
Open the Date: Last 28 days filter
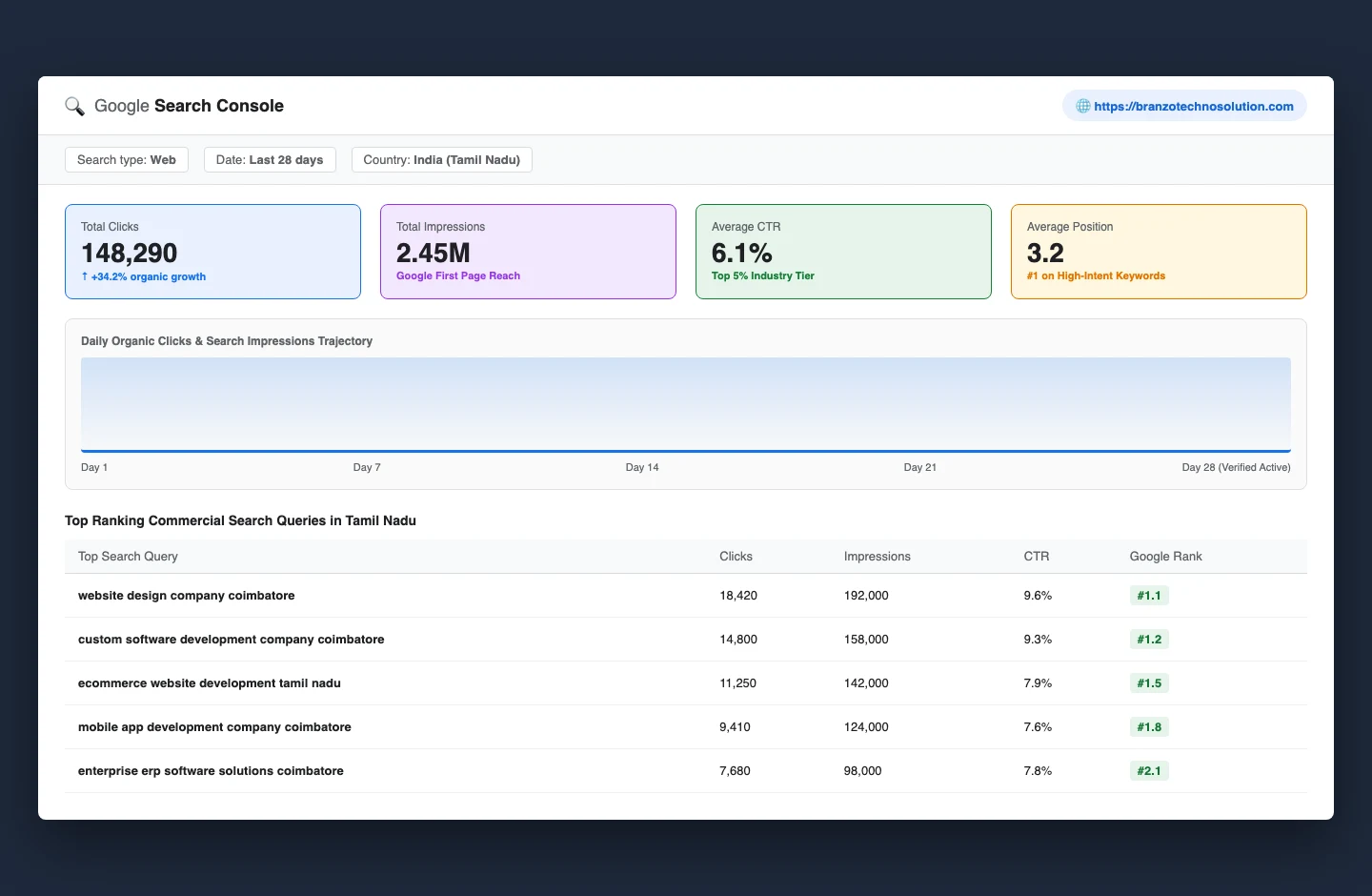pyautogui.click(x=270, y=159)
